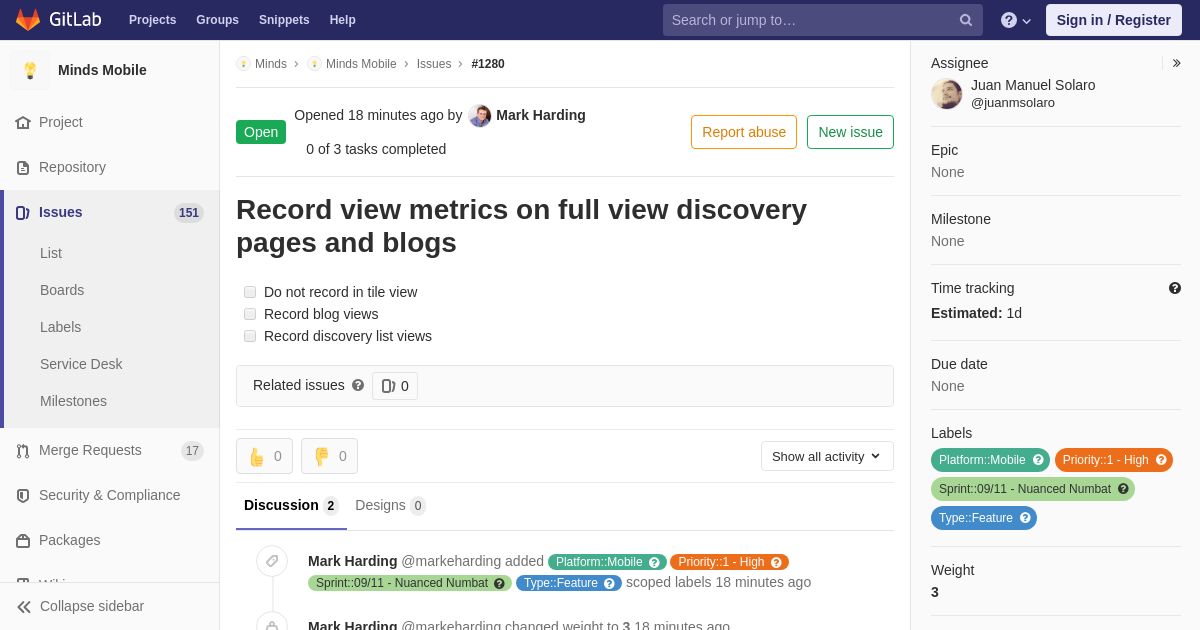
Task: Click the GitLab fox logo
Action: (28, 20)
